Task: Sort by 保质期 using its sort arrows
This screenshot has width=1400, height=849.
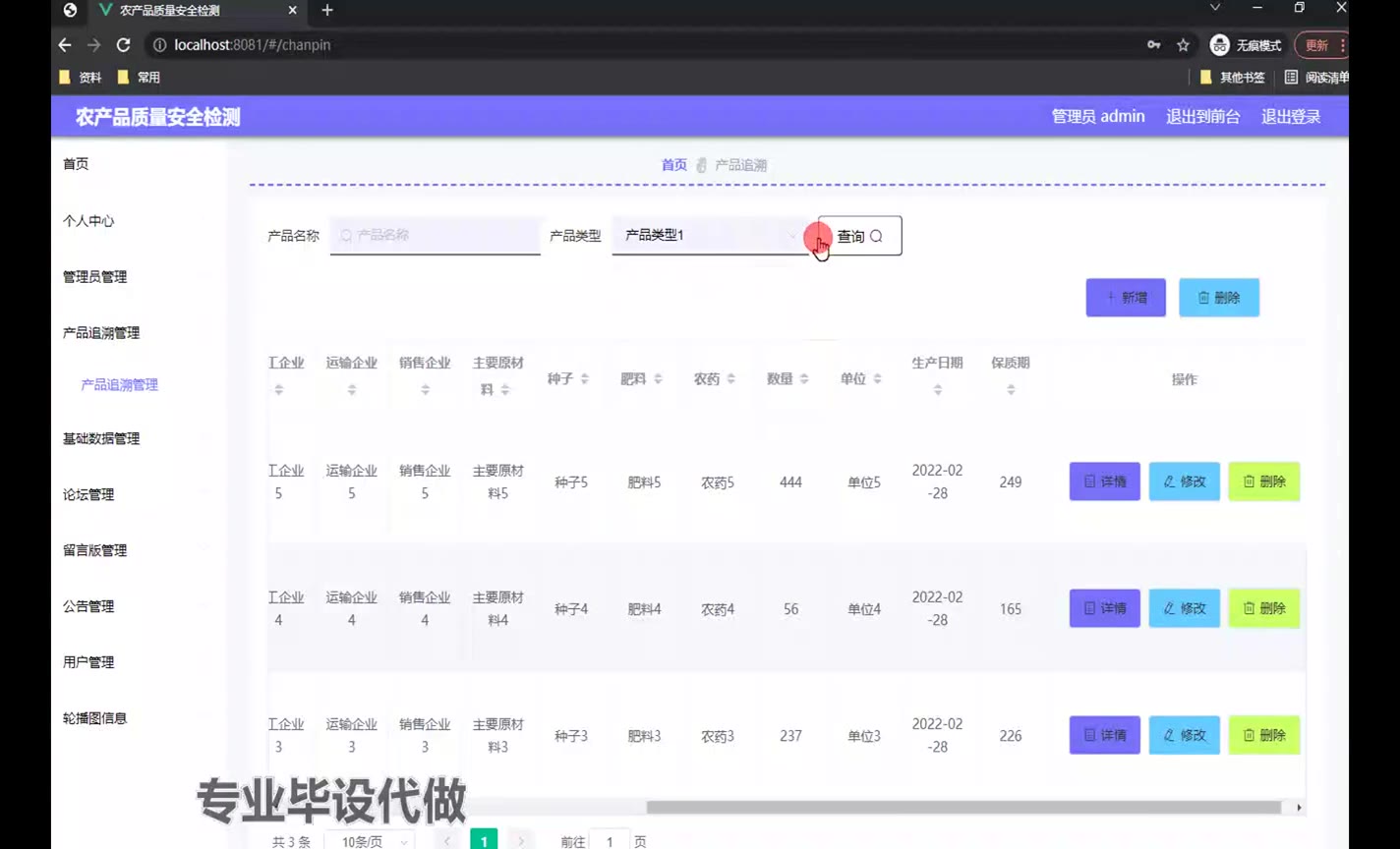Action: click(x=1011, y=390)
